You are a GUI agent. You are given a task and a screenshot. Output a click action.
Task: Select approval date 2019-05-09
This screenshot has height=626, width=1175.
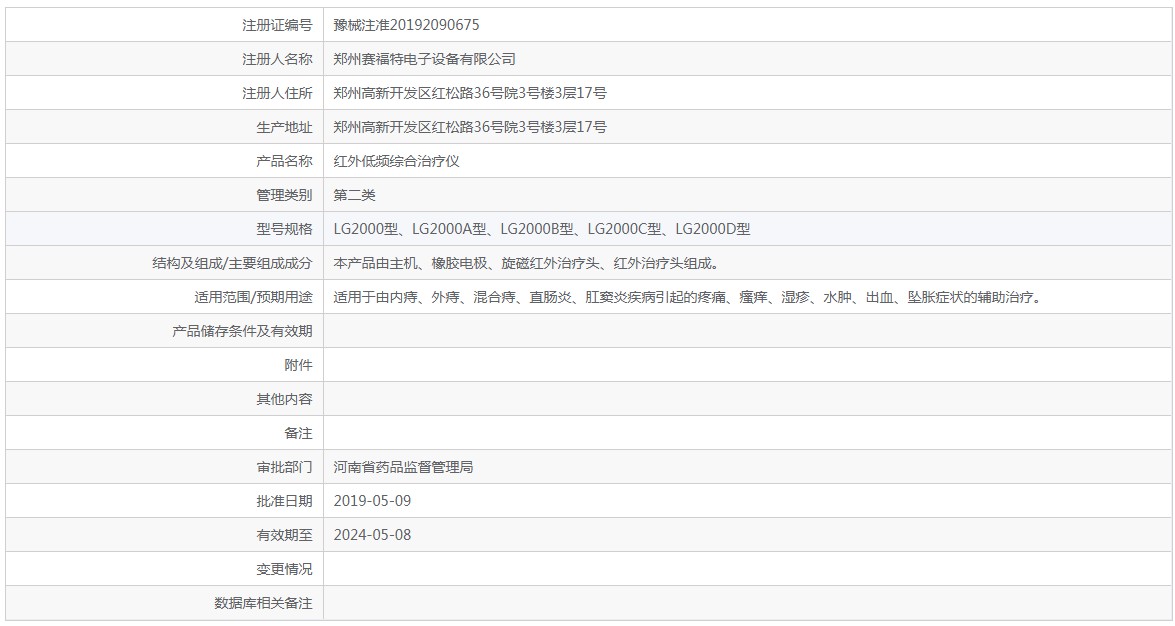pos(372,502)
